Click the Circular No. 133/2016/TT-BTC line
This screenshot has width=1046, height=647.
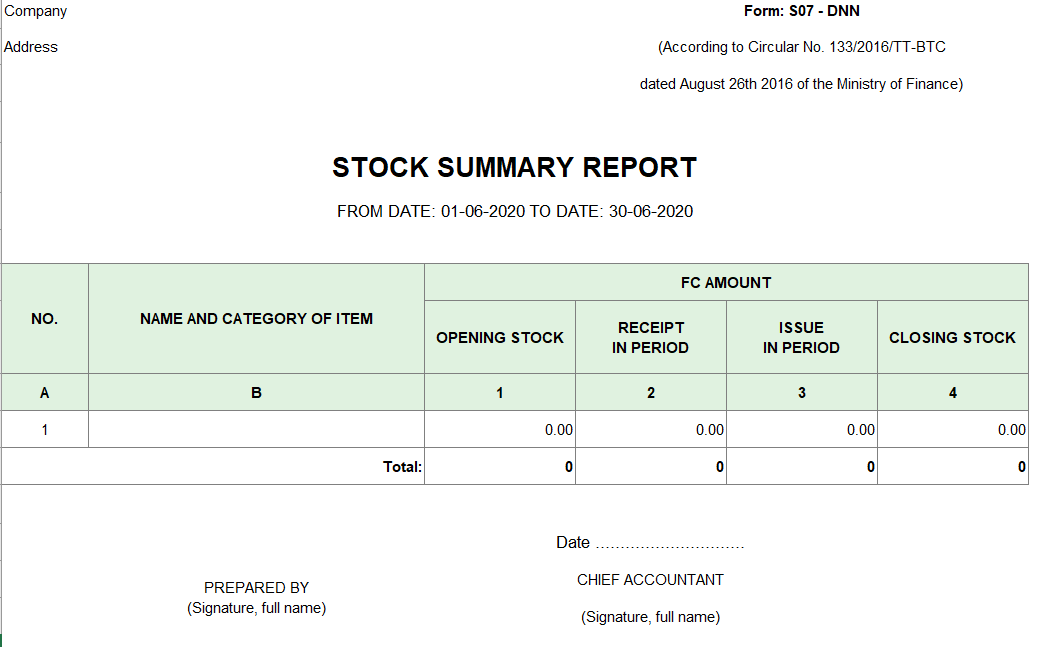pos(801,47)
